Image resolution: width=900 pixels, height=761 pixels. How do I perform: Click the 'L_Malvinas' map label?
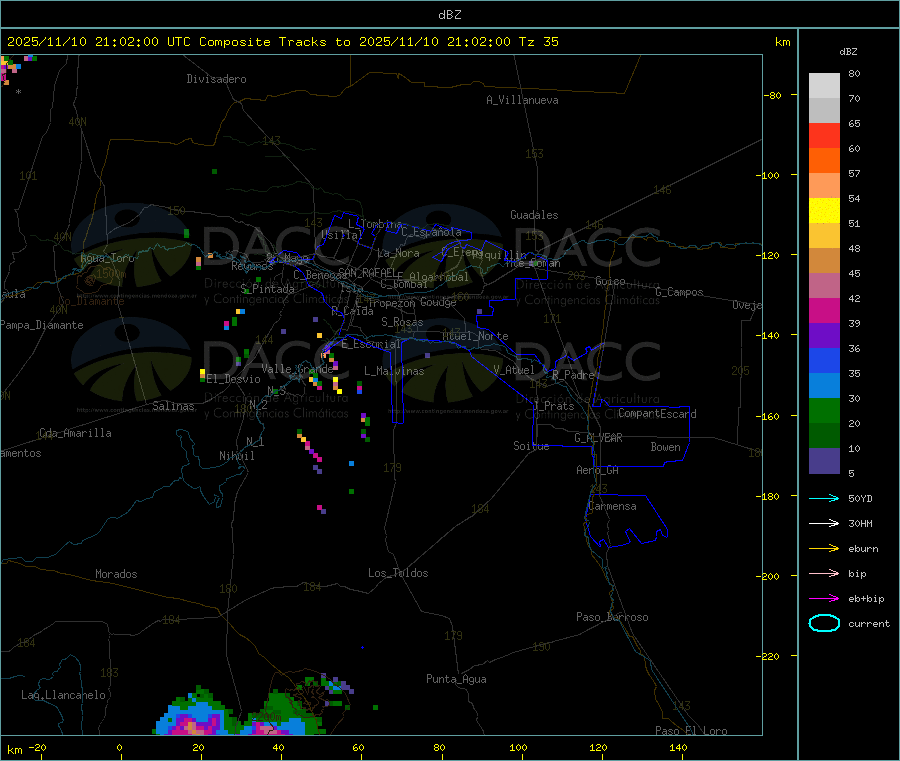[x=394, y=371]
